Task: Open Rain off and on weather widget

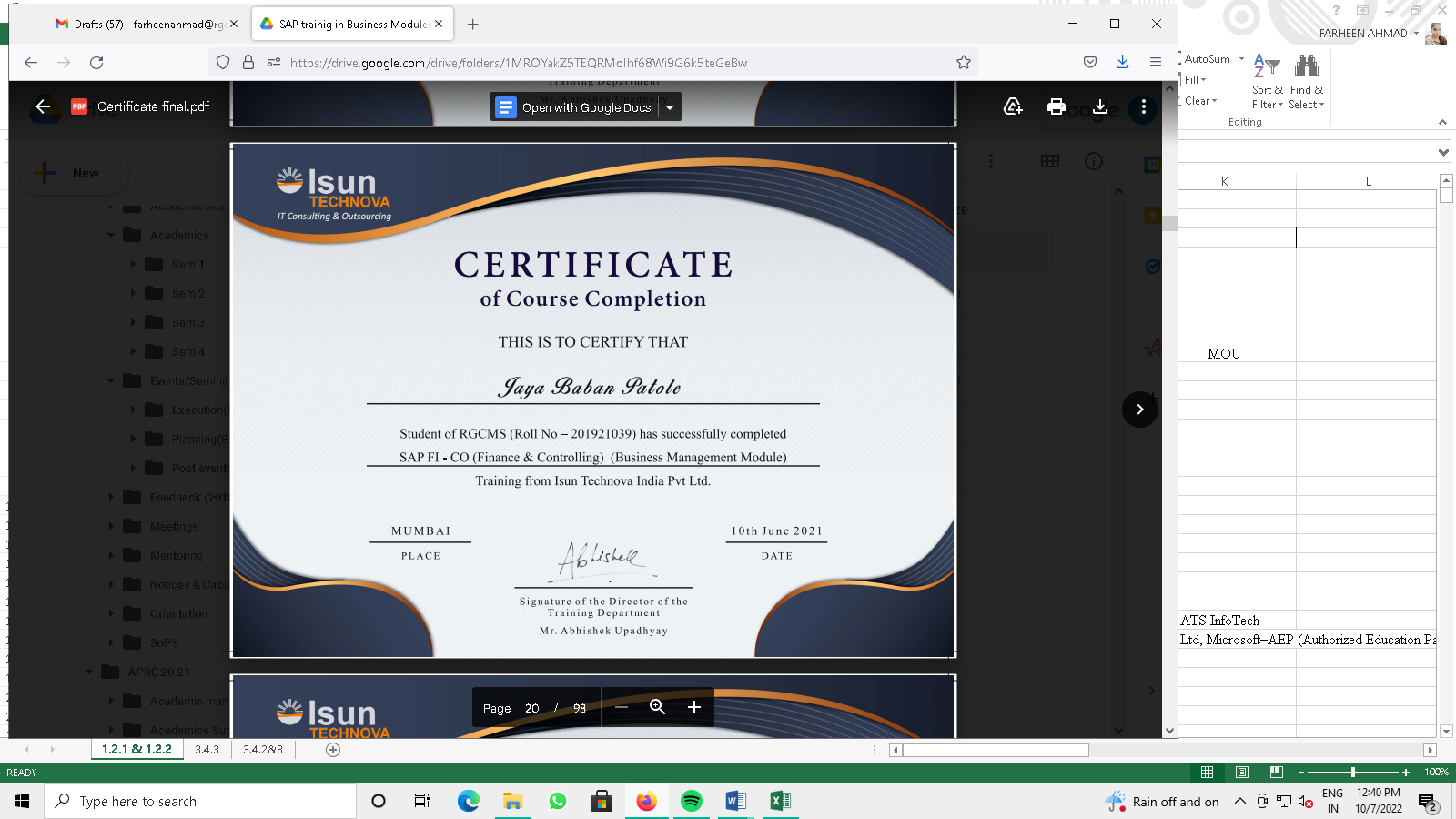Action: 1162,802
